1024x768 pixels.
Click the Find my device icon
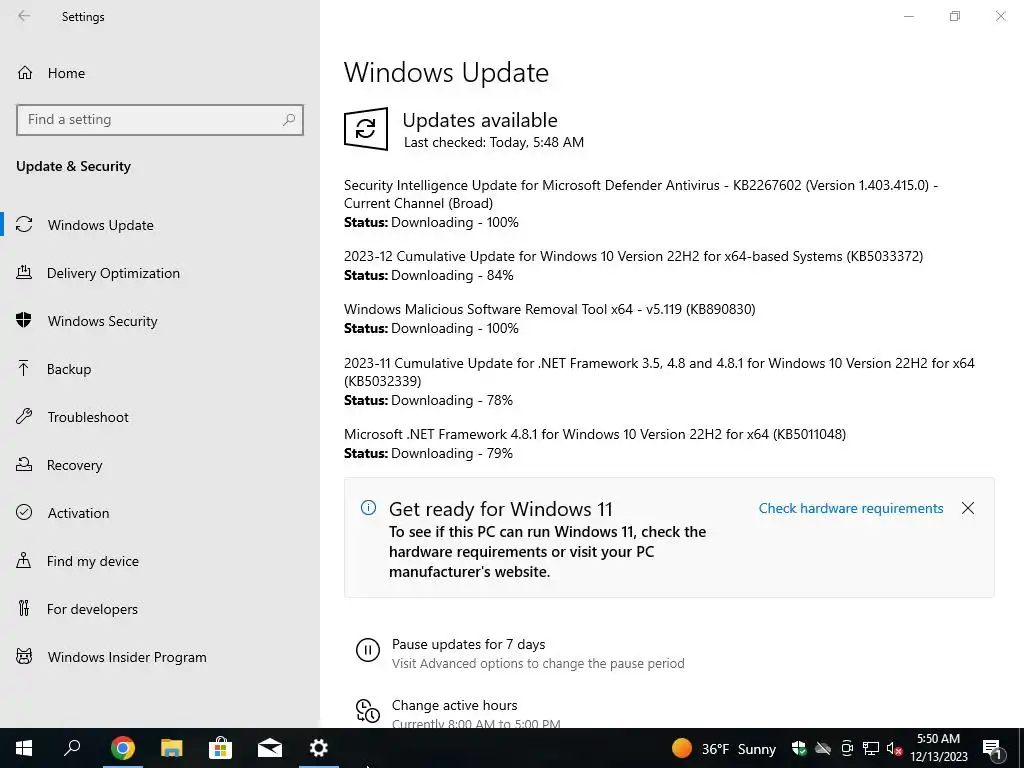pyautogui.click(x=24, y=560)
